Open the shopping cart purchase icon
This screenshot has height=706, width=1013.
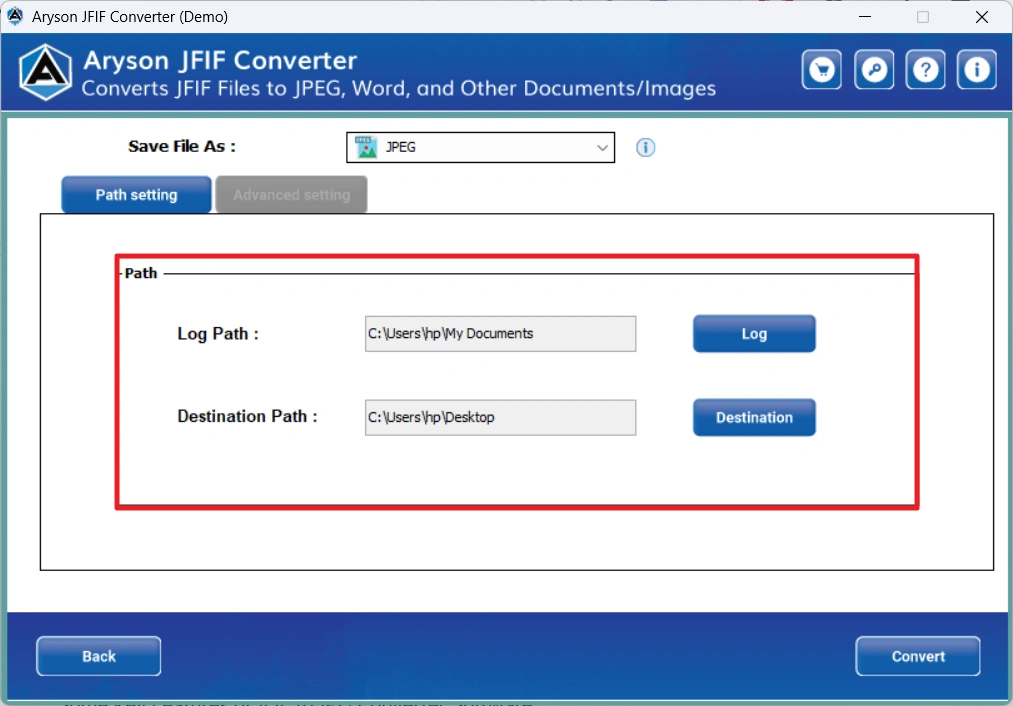tap(821, 69)
